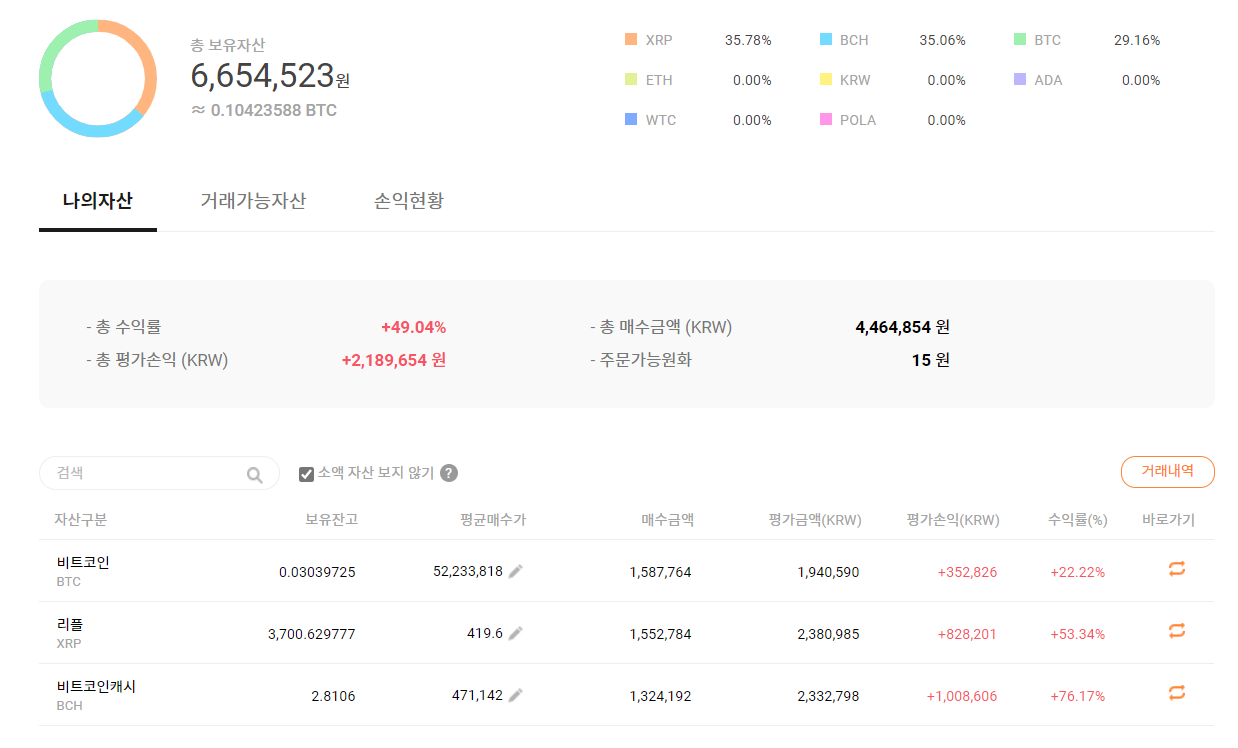Click the total return +49.04% value
The image size is (1238, 748).
click(413, 327)
